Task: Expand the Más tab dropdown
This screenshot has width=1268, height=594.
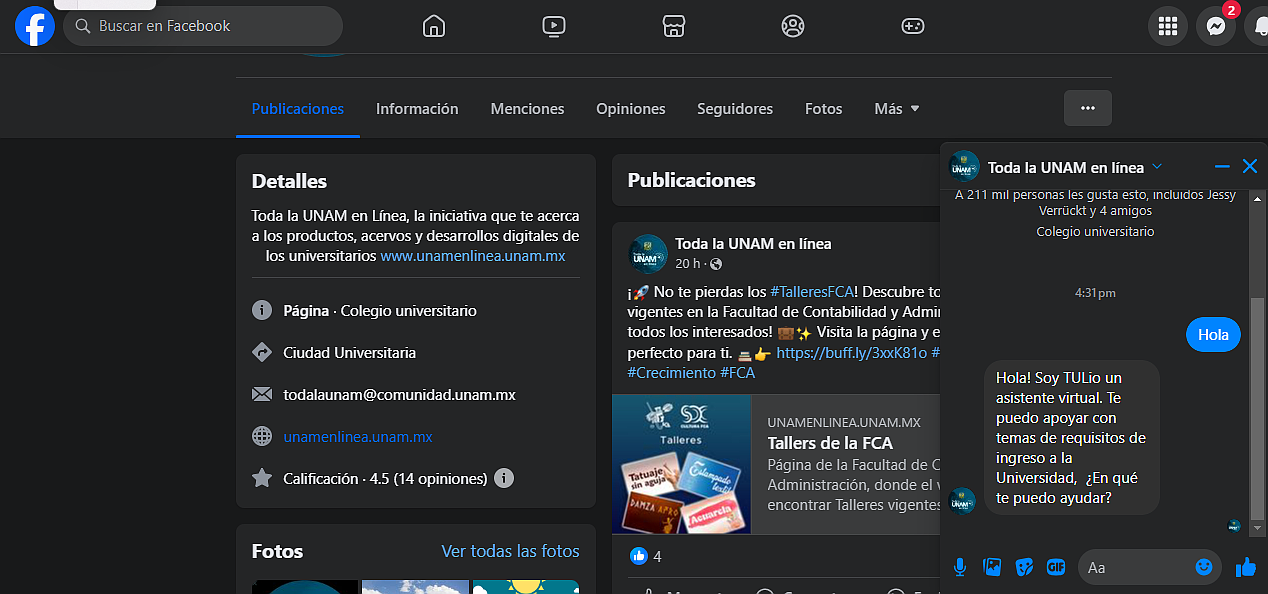Action: pos(897,109)
